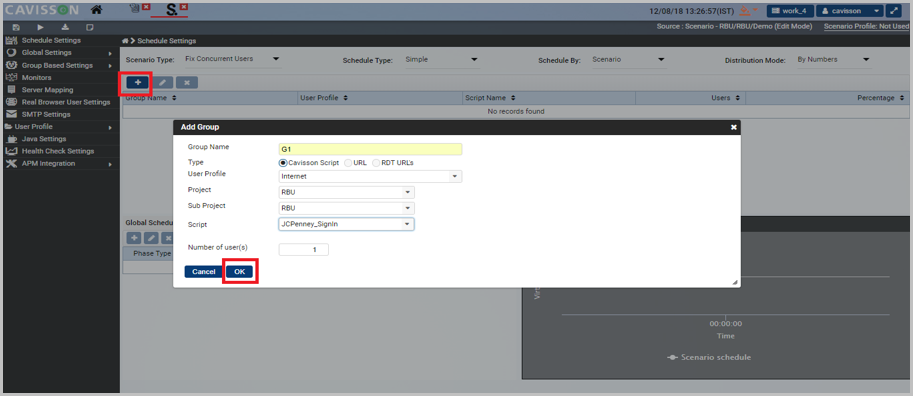Click the APM Integration icon
913x396 pixels.
click(x=10, y=163)
